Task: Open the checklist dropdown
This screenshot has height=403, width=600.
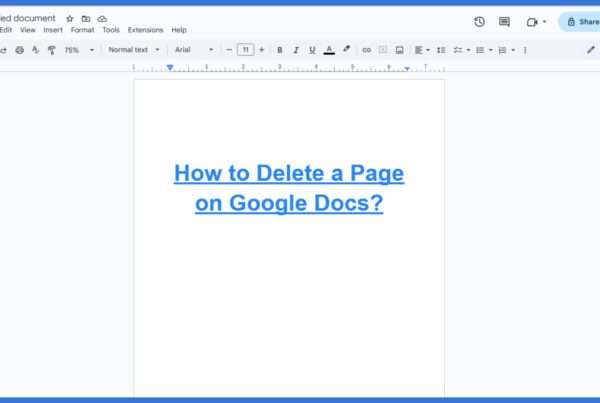Action: coord(461,50)
